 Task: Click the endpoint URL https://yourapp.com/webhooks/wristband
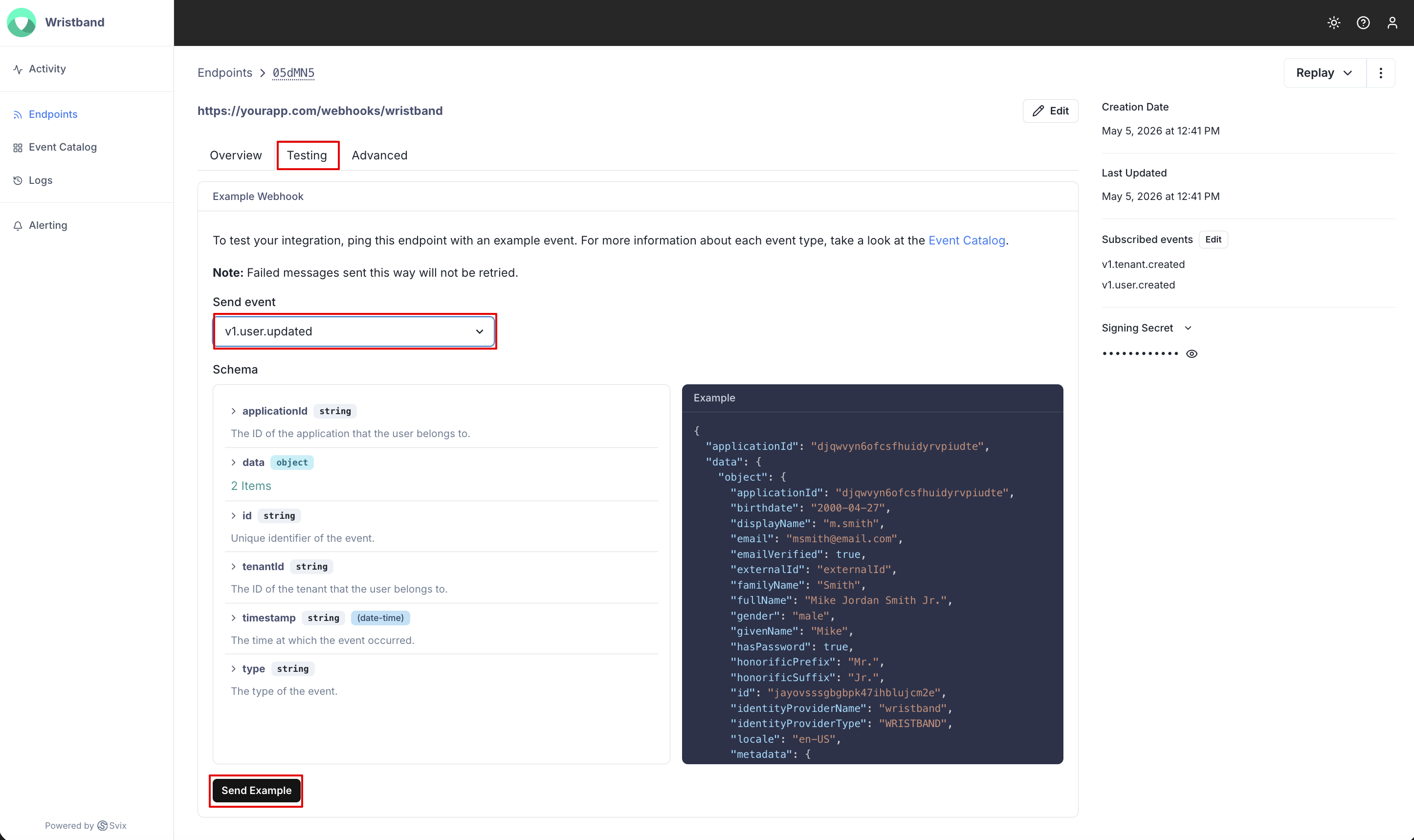click(320, 111)
